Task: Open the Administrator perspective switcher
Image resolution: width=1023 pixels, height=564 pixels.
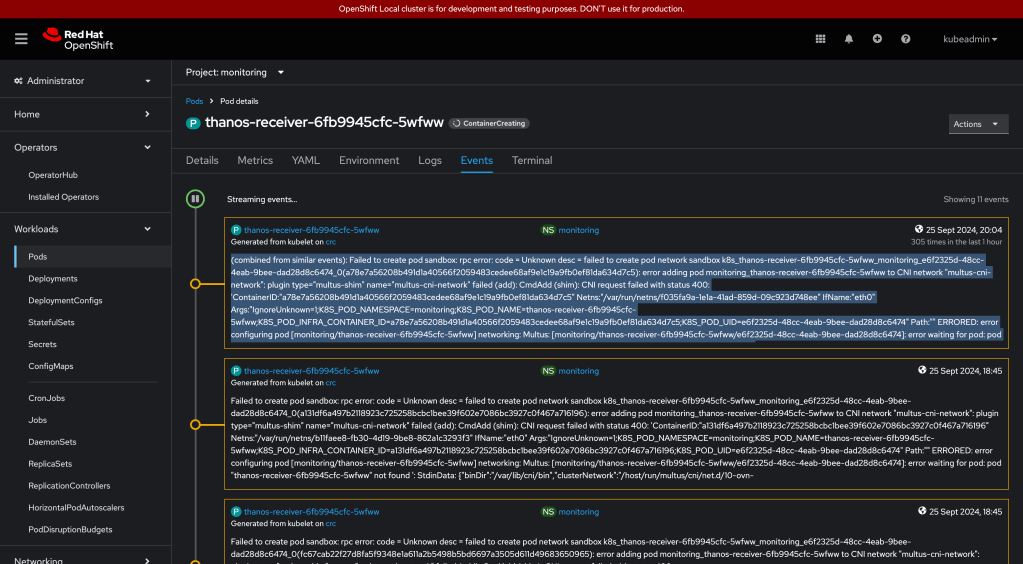Action: (82, 81)
